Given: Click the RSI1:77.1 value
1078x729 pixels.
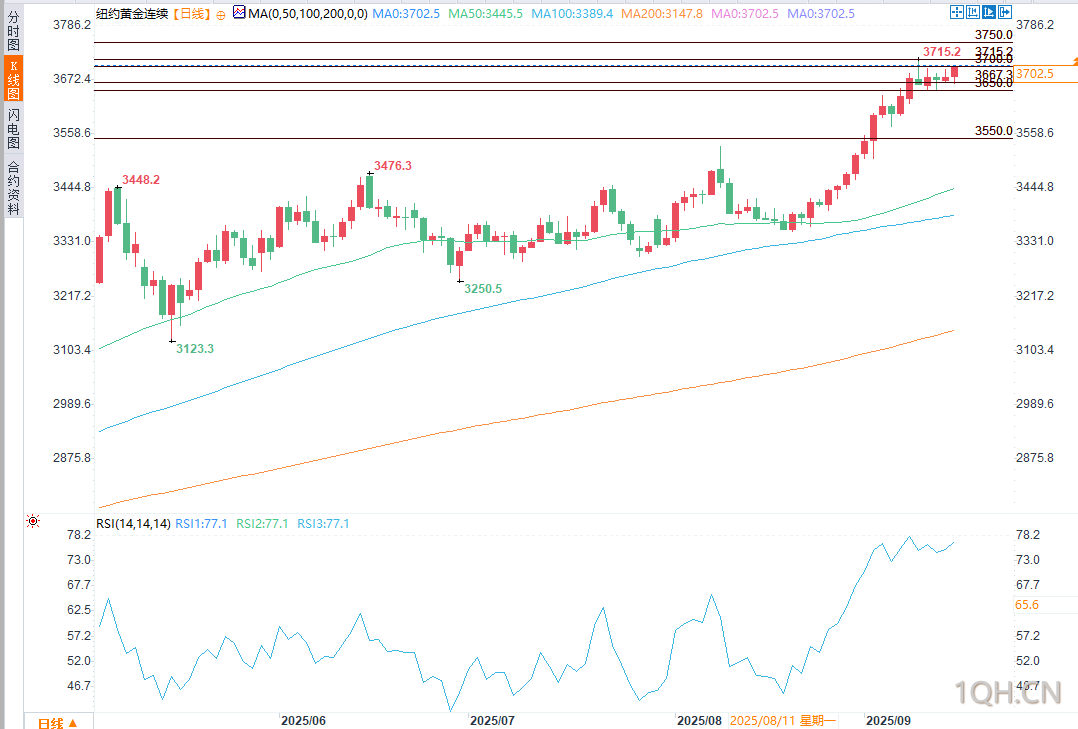Looking at the screenshot, I should click(201, 524).
